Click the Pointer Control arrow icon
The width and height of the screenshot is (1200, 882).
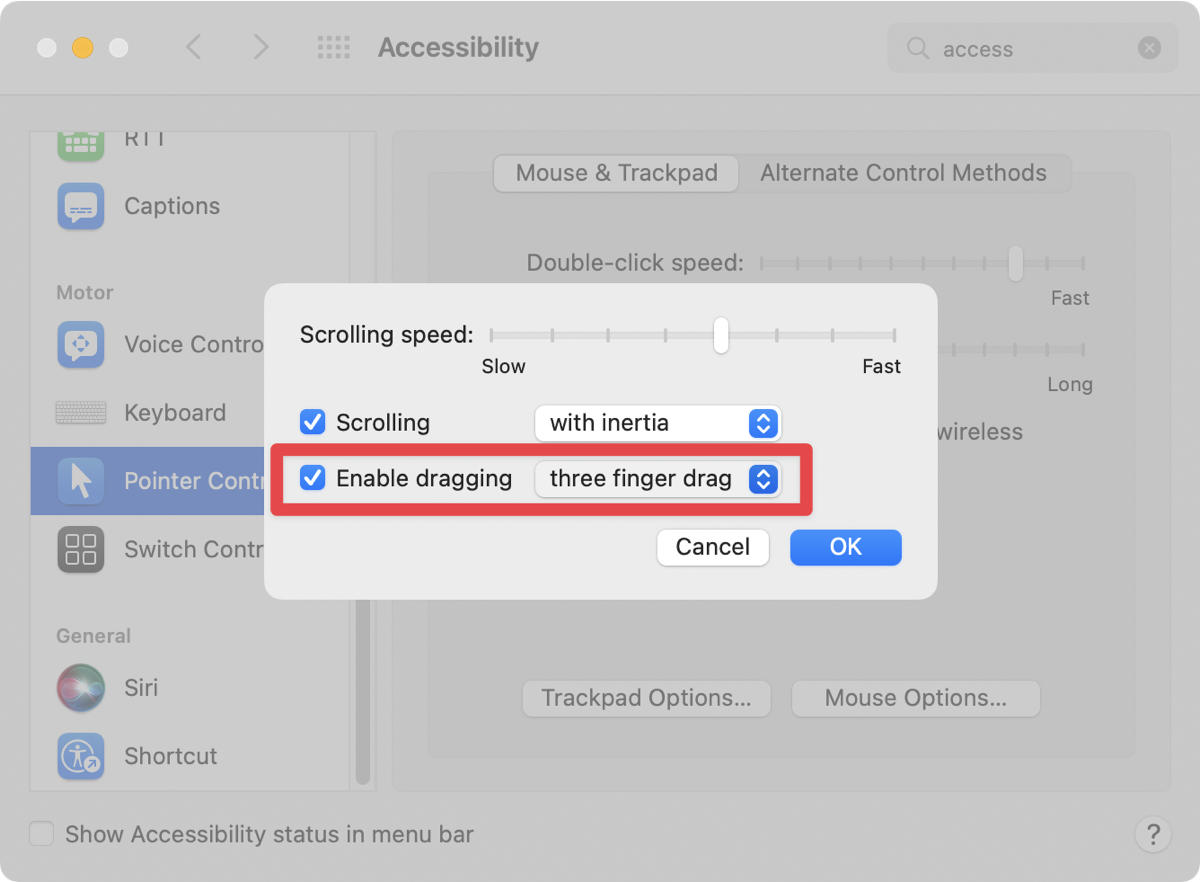[81, 481]
